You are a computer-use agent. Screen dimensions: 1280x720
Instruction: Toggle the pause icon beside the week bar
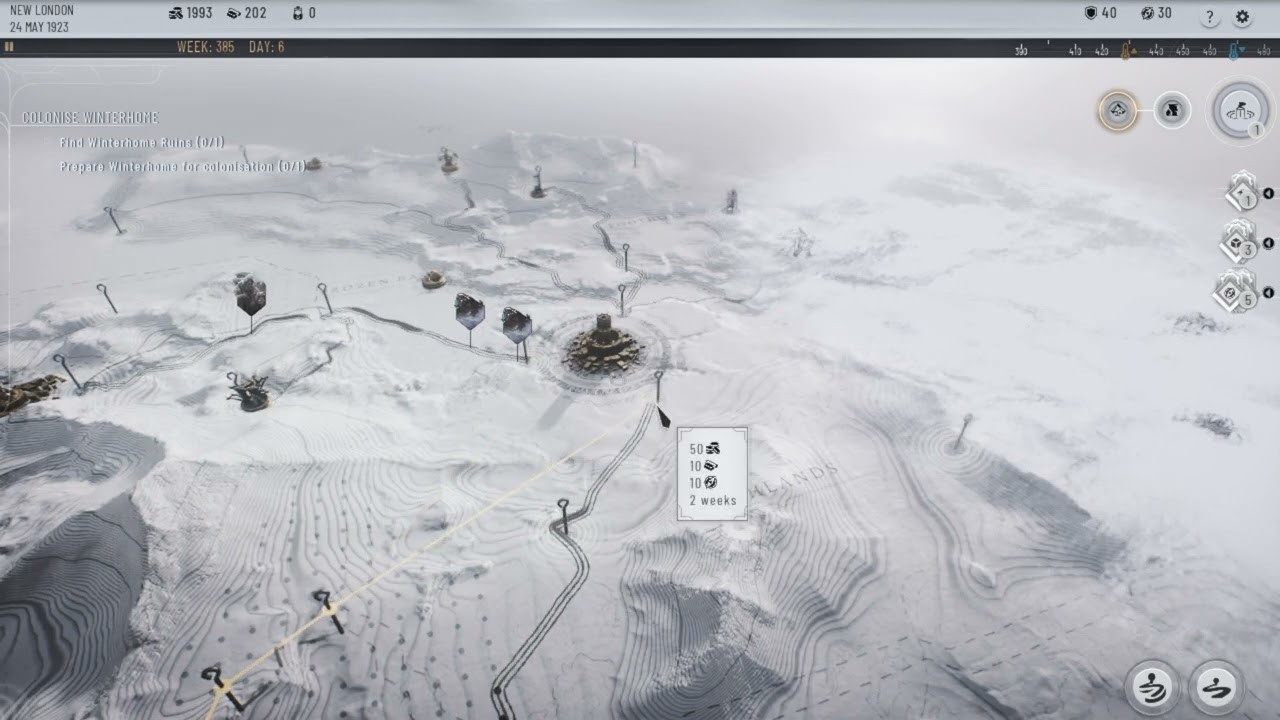click(x=9, y=47)
